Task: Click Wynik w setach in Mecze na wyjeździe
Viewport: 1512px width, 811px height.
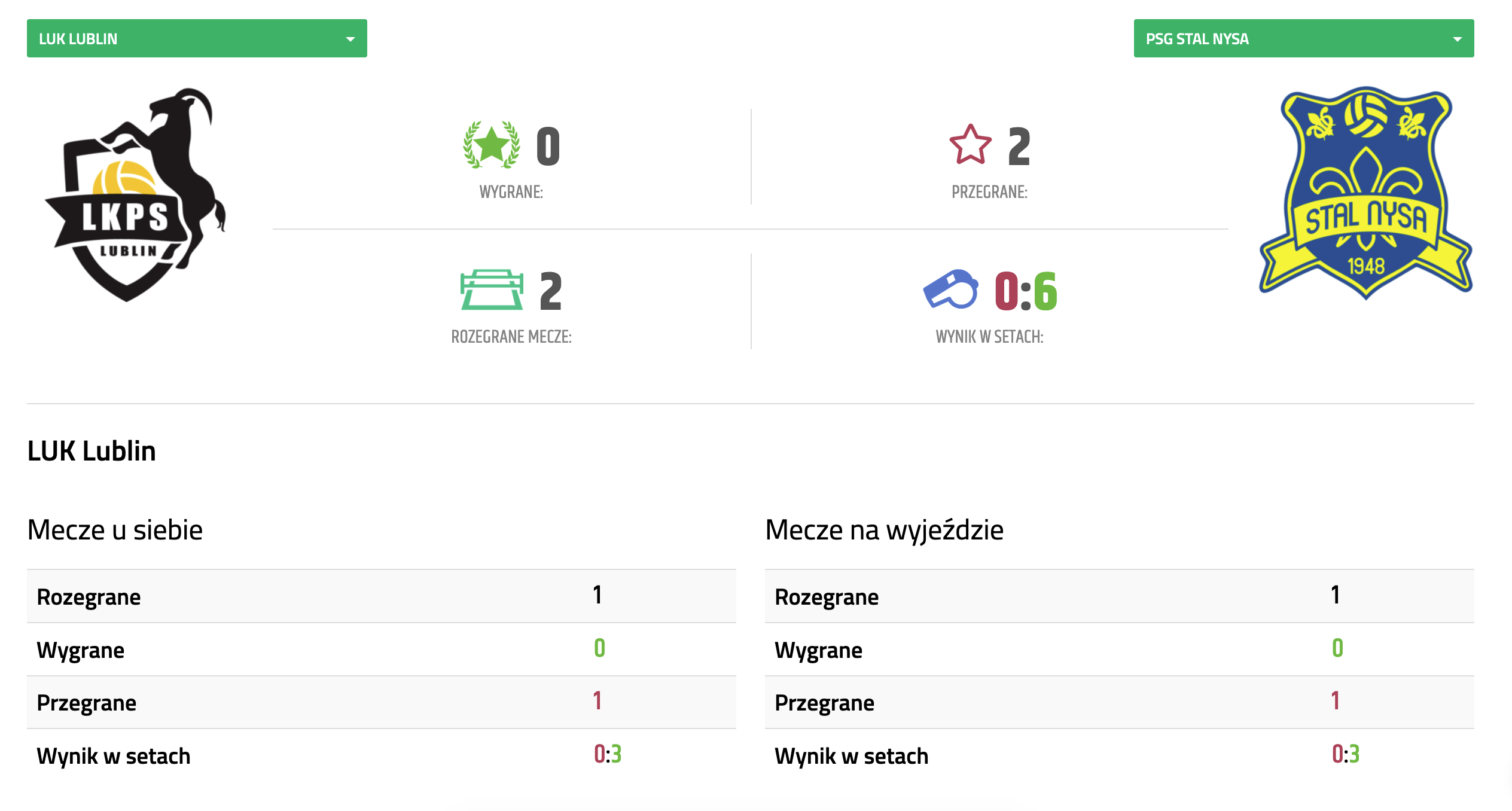Action: (1120, 755)
